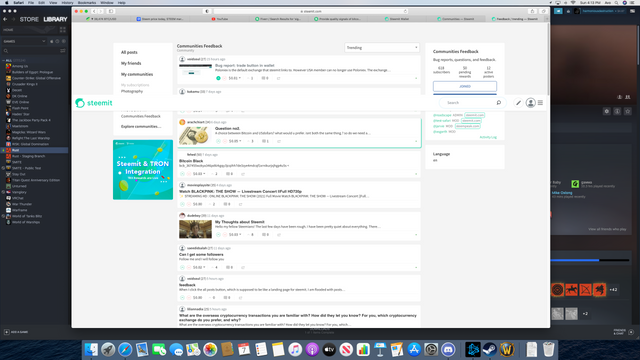Open Steam LIBRARY tab
640x360 pixels.
(55, 19)
